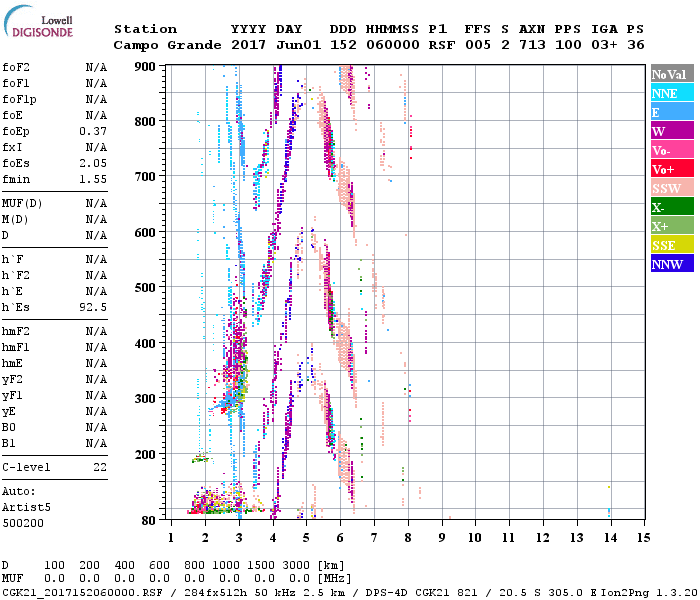Viewport: 700px width, 600px height.
Task: Select the X+ light green legend swatch
Action: [x=672, y=226]
